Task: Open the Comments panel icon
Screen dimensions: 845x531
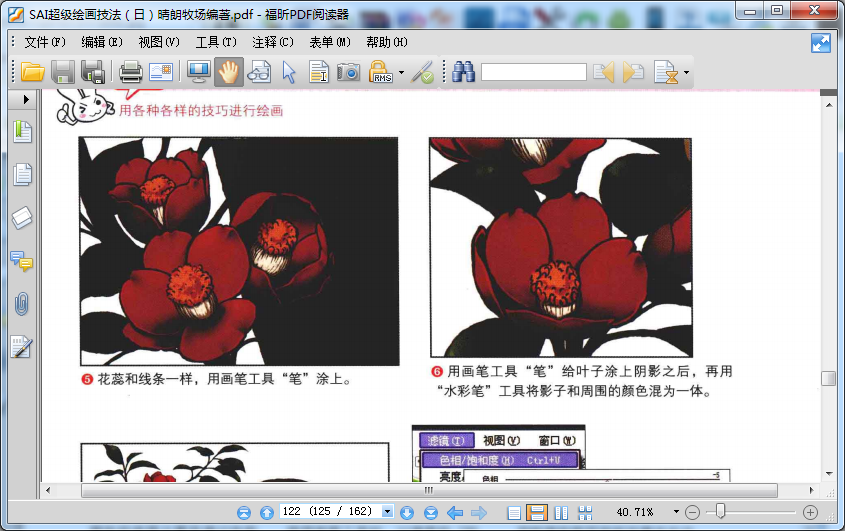Action: (x=22, y=261)
